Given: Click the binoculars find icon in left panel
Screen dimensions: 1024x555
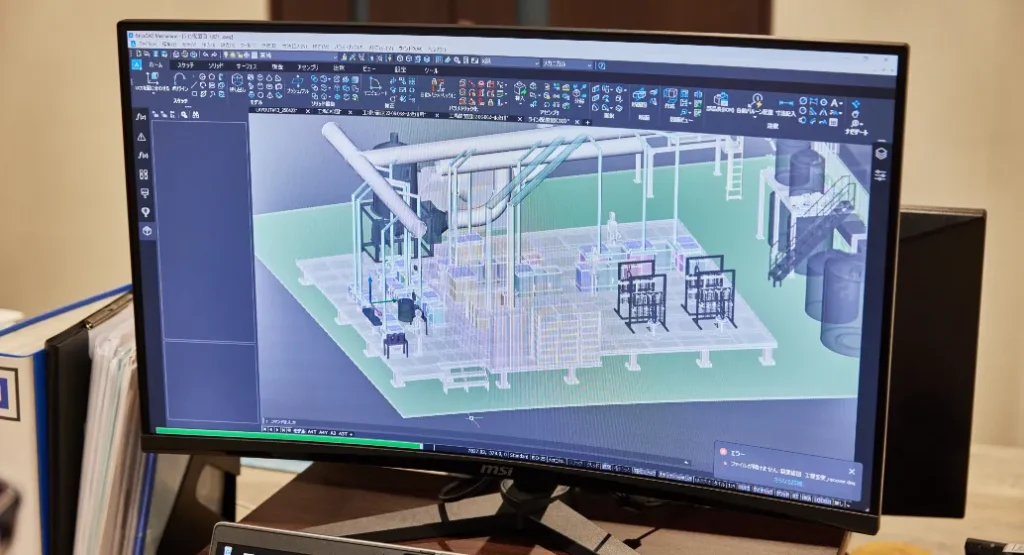Looking at the screenshot, I should (195, 114).
